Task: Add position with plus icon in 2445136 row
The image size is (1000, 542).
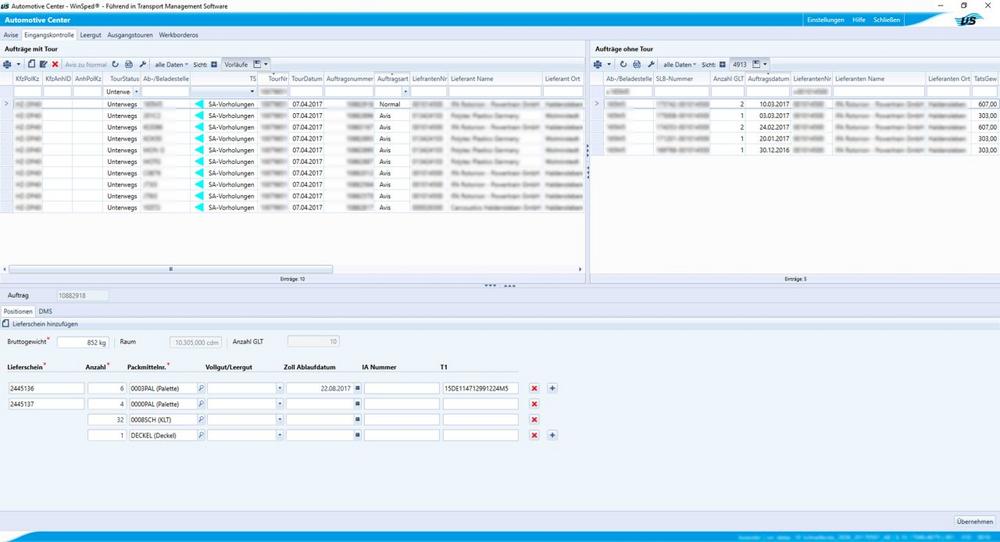Action: point(552,388)
